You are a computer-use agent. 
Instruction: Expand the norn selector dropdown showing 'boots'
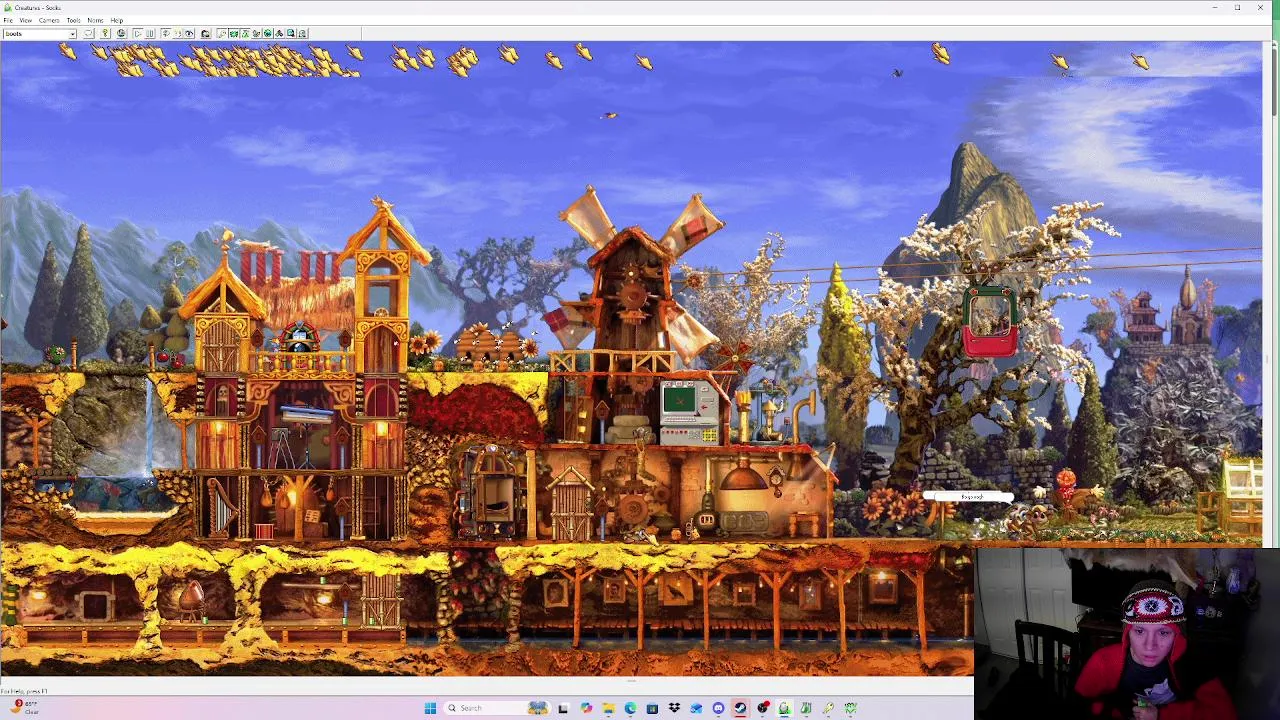tap(72, 34)
